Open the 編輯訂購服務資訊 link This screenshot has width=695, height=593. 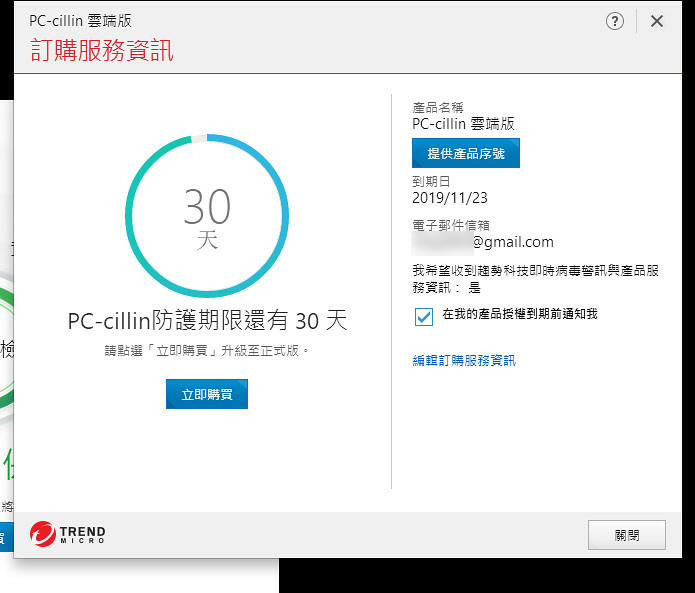pyautogui.click(x=464, y=360)
